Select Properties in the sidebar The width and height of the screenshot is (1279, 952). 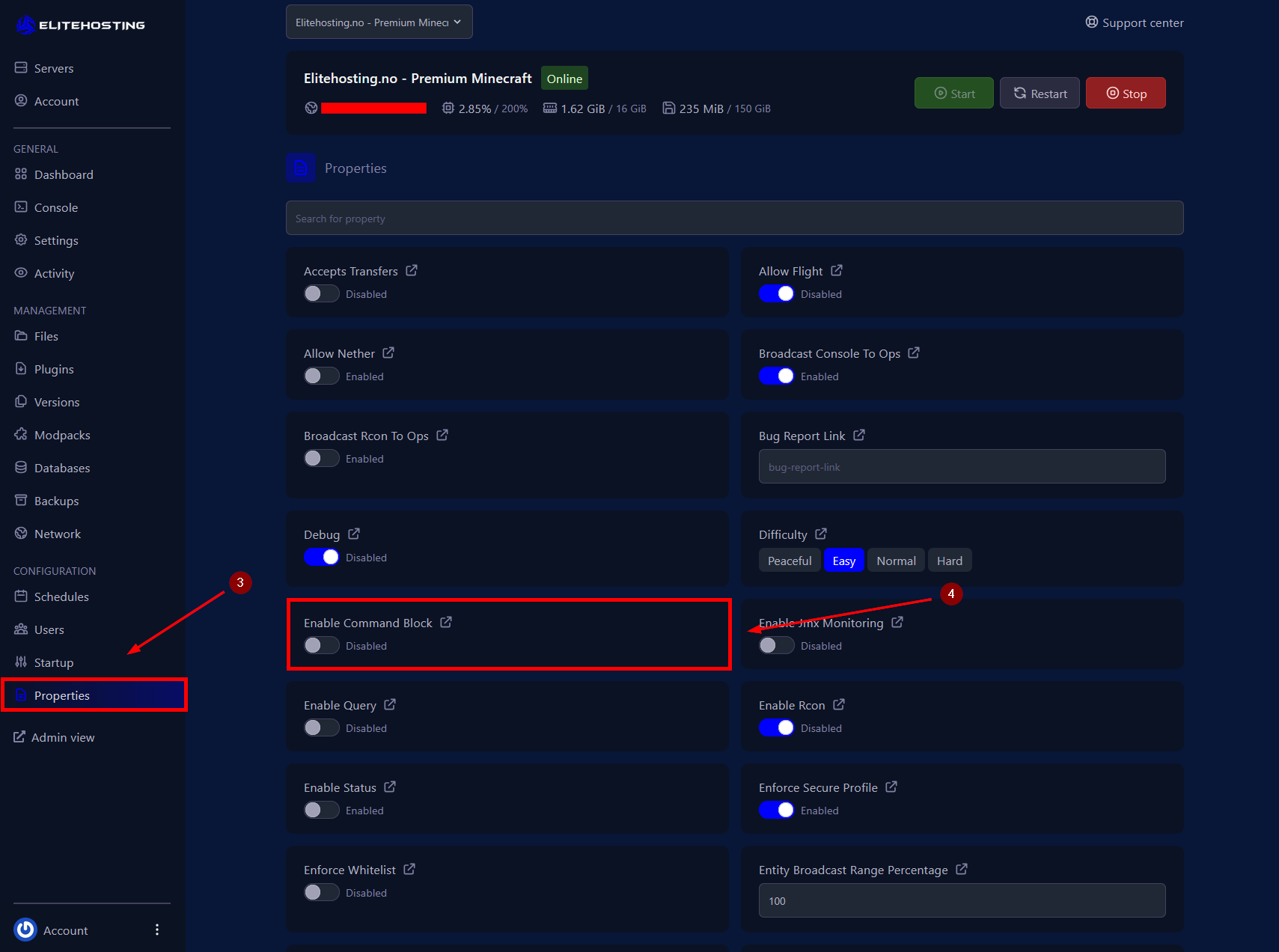coord(94,695)
